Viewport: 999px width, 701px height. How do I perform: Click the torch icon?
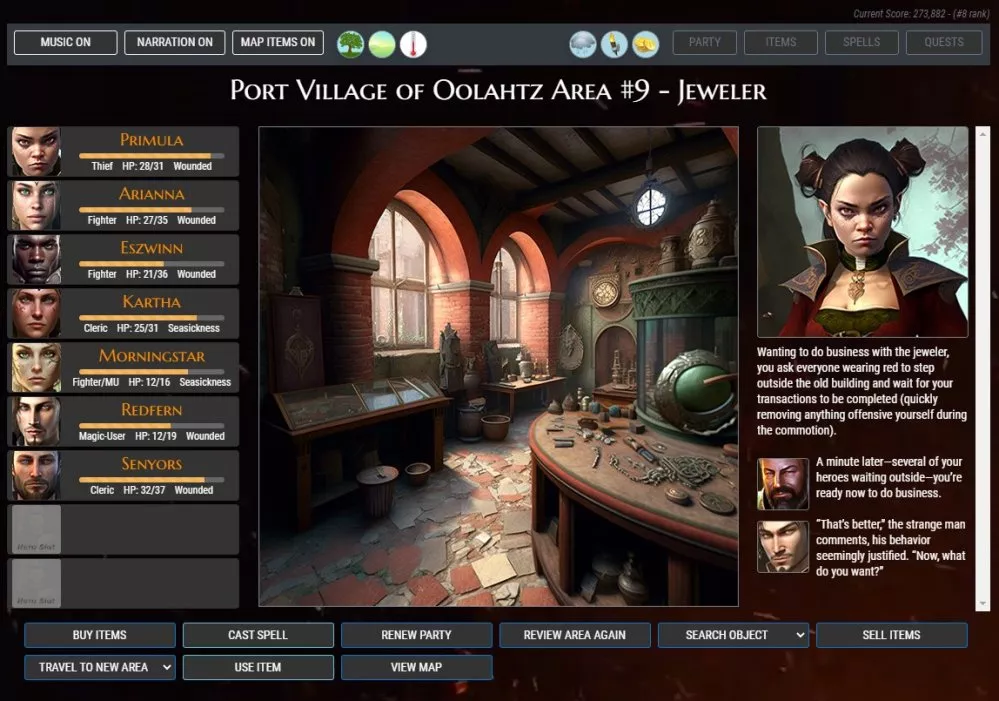[x=614, y=43]
